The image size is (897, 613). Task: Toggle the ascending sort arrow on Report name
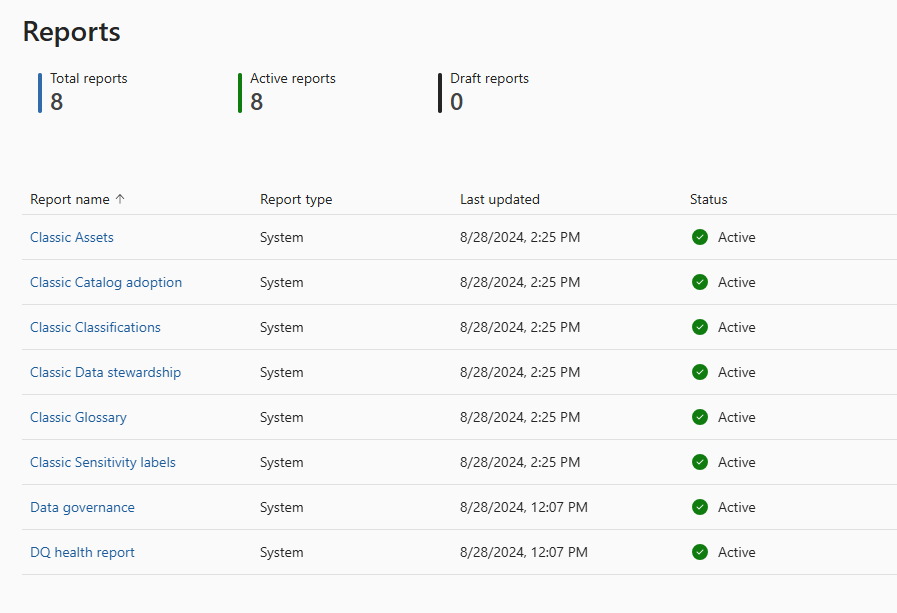pos(120,199)
